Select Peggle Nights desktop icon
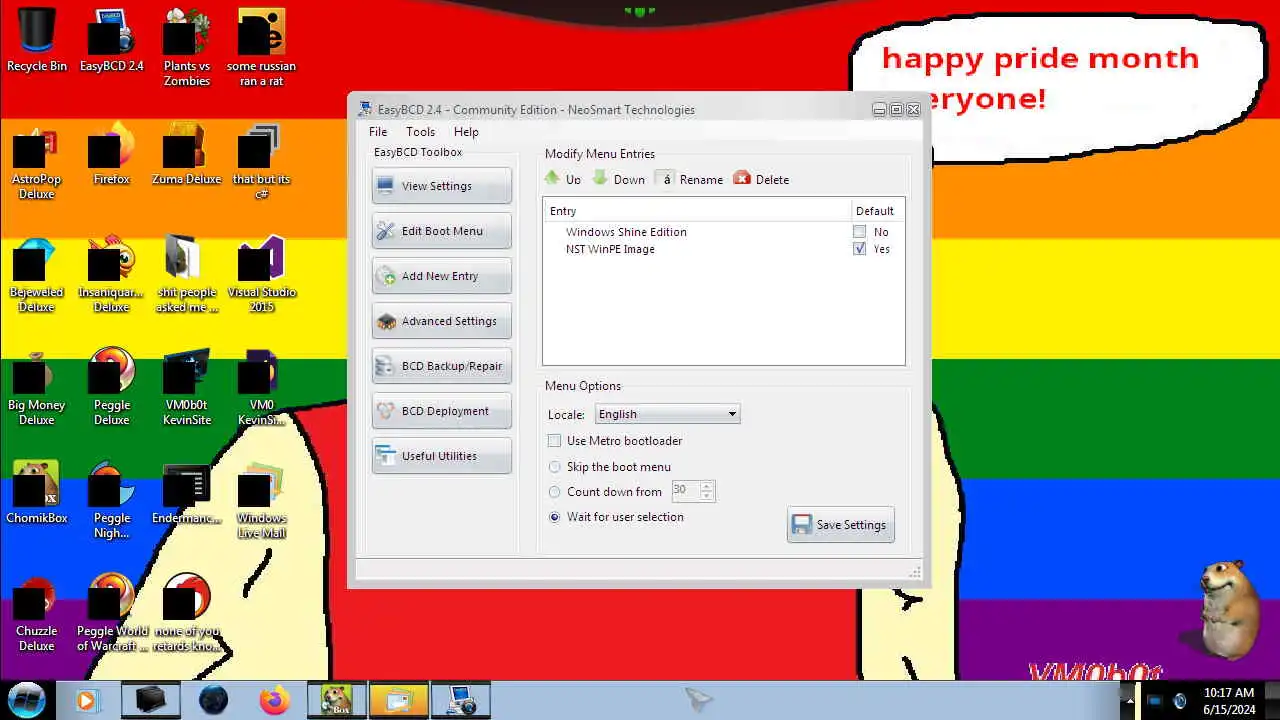 (112, 499)
